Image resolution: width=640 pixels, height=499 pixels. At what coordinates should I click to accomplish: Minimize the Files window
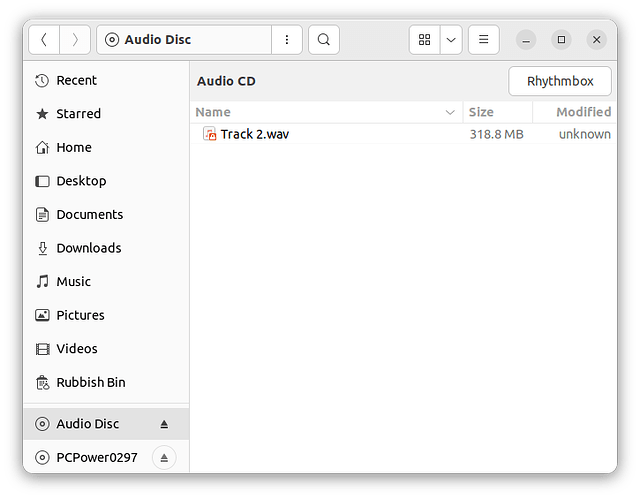click(x=526, y=40)
